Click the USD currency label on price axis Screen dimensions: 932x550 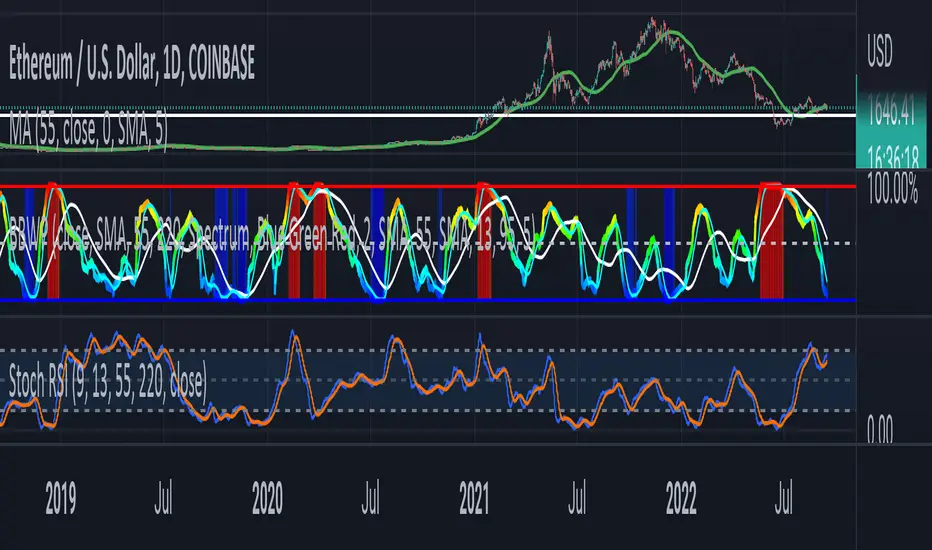tap(880, 52)
